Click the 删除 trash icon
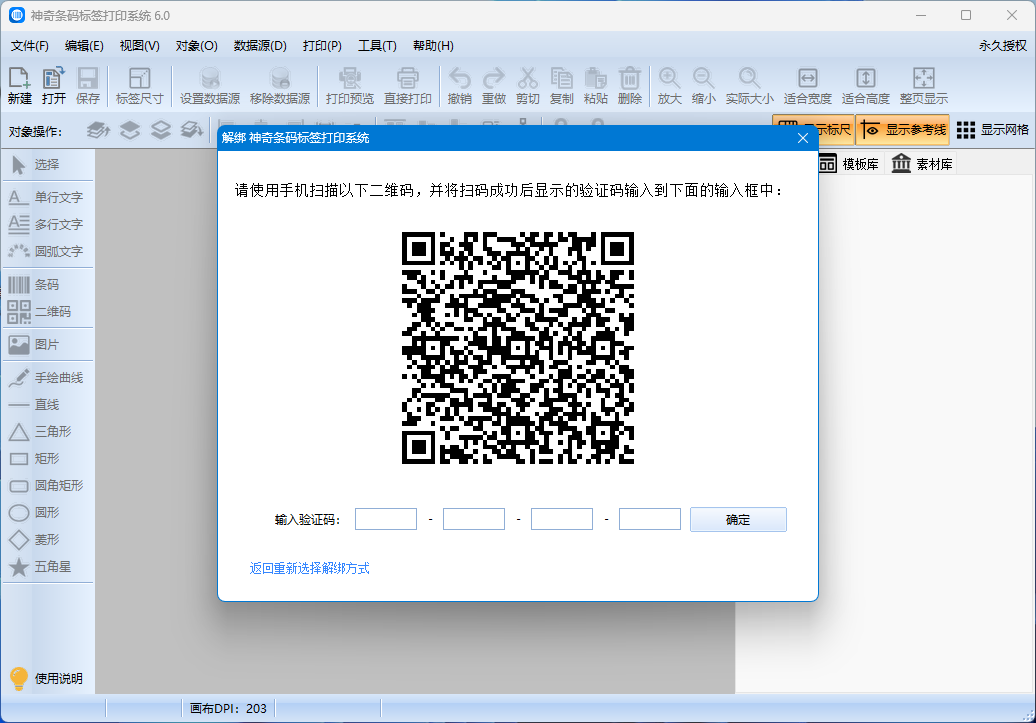Screen dimensions: 1036x723 coord(630,86)
